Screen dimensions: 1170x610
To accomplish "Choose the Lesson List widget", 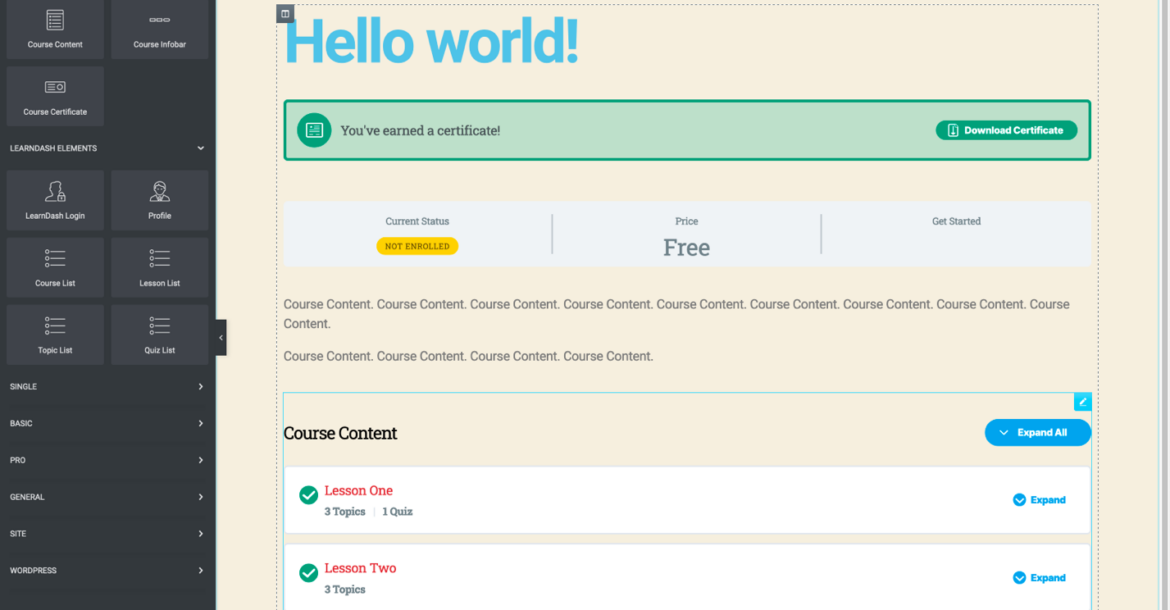I will coord(160,267).
